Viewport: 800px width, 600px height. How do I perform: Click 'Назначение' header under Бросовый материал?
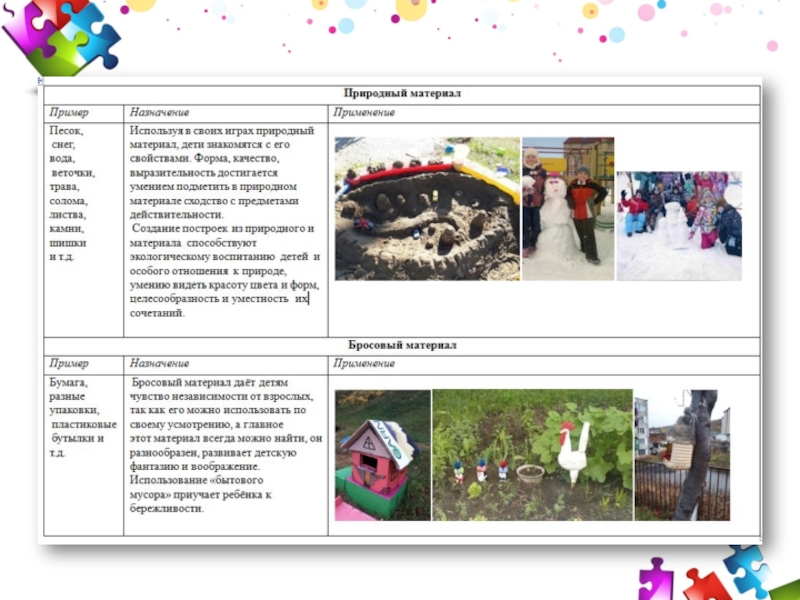pyautogui.click(x=159, y=364)
